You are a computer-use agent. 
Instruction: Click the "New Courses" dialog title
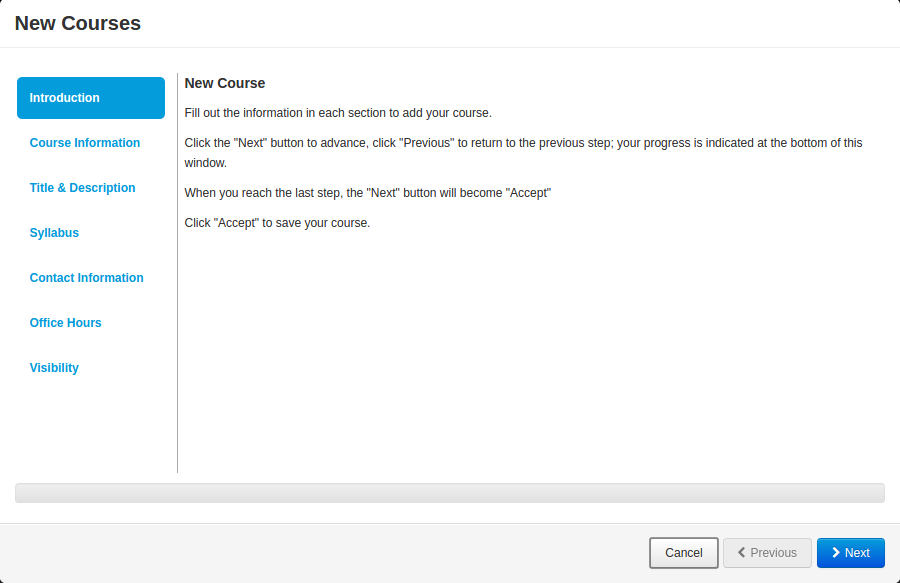coord(77,24)
